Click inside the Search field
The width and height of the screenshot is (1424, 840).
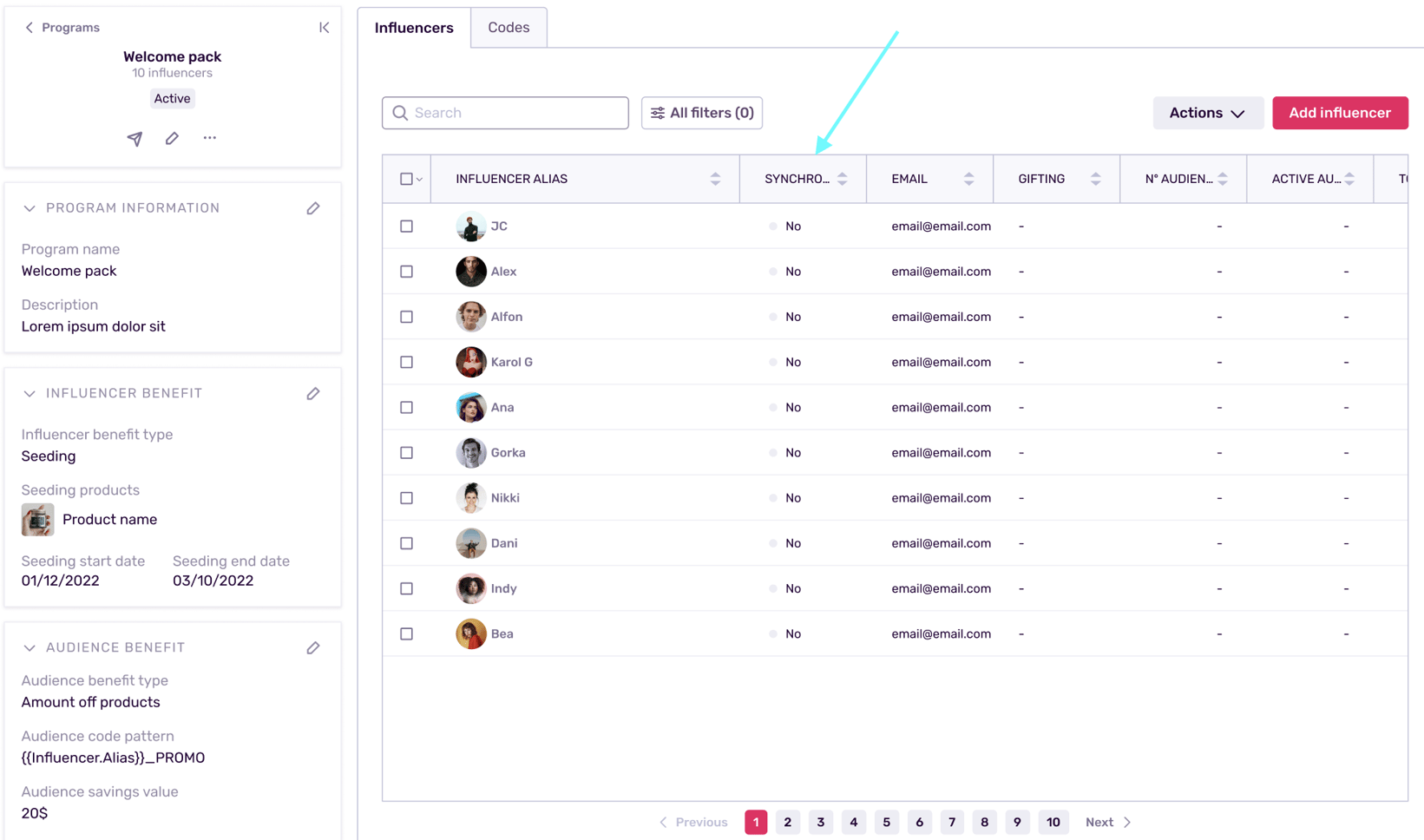pyautogui.click(x=505, y=113)
